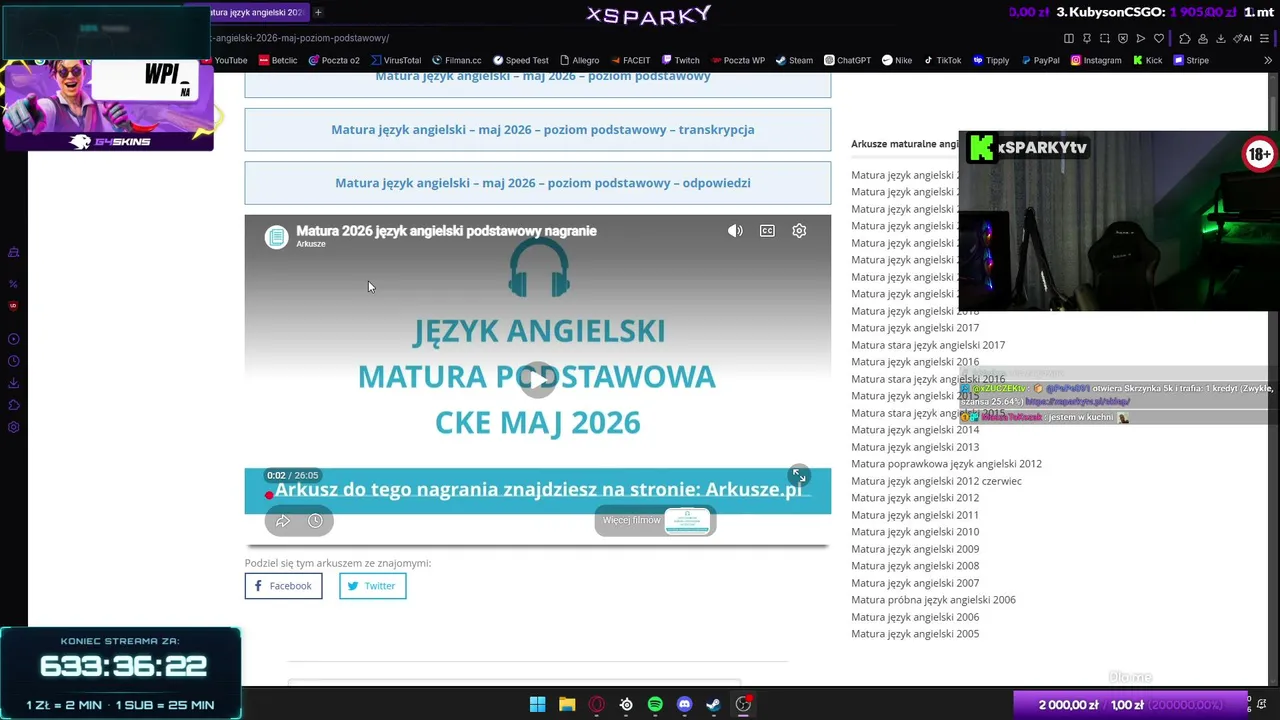The height and width of the screenshot is (720, 1280).
Task: Open the PayPal bookmark
Action: click(1040, 60)
